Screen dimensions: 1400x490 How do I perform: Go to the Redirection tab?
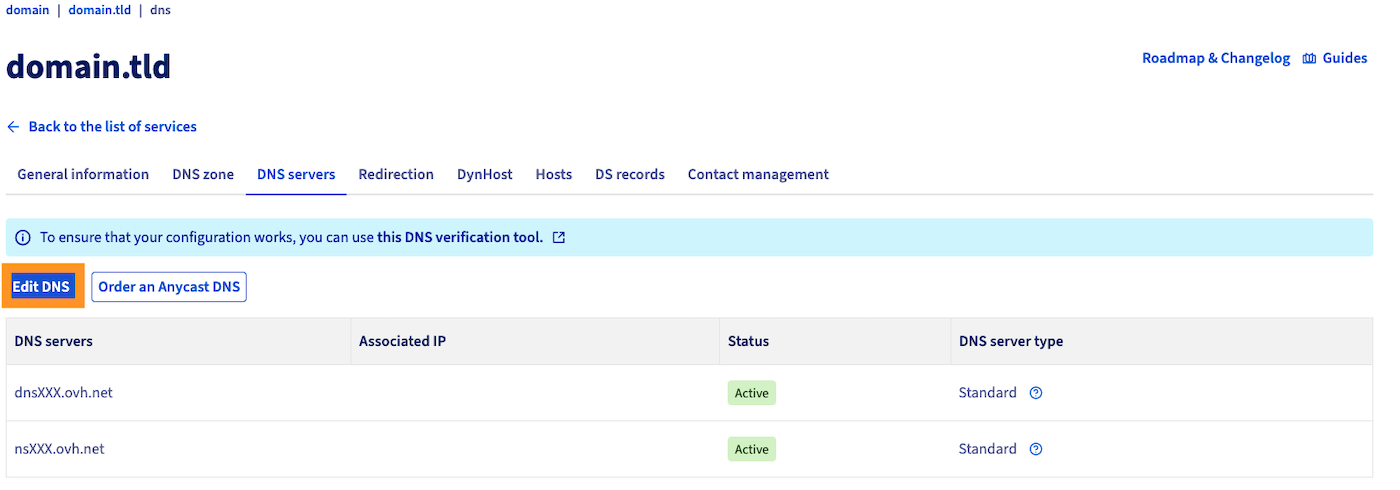[x=396, y=174]
